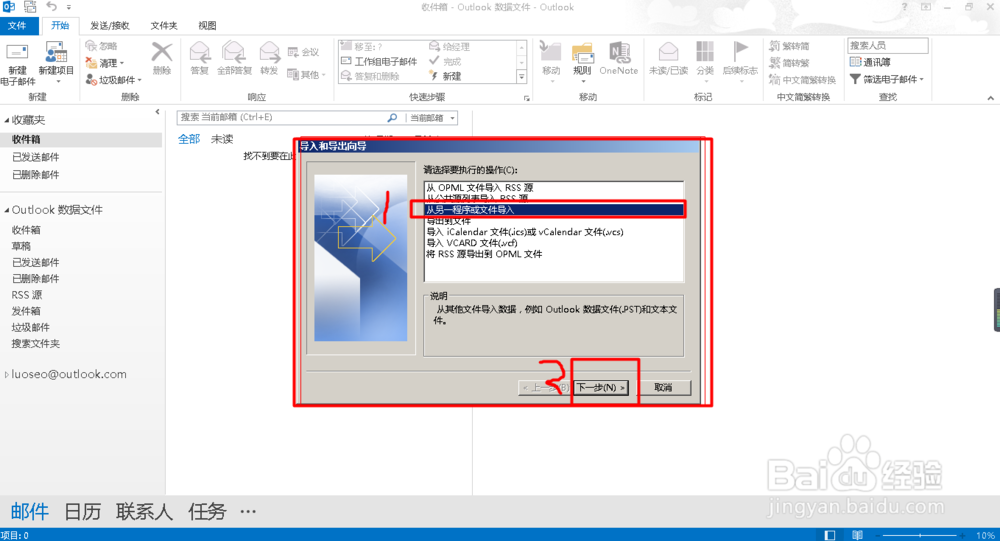Expand the luoseo@outlook.com account
The height and width of the screenshot is (541, 1000).
[6, 374]
